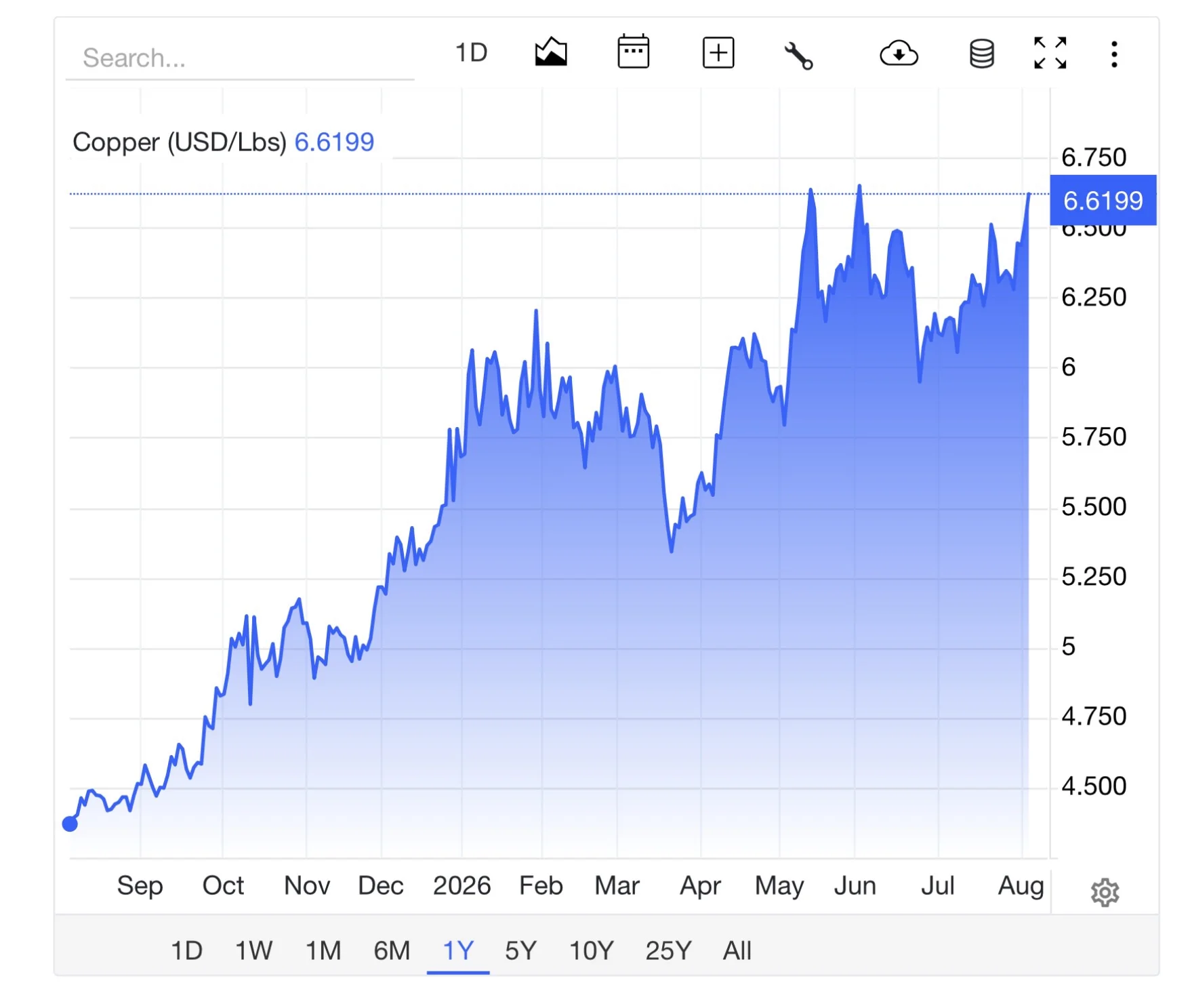Viewport: 1190px width, 1008px height.
Task: Click the Nov label on time axis
Action: click(307, 885)
